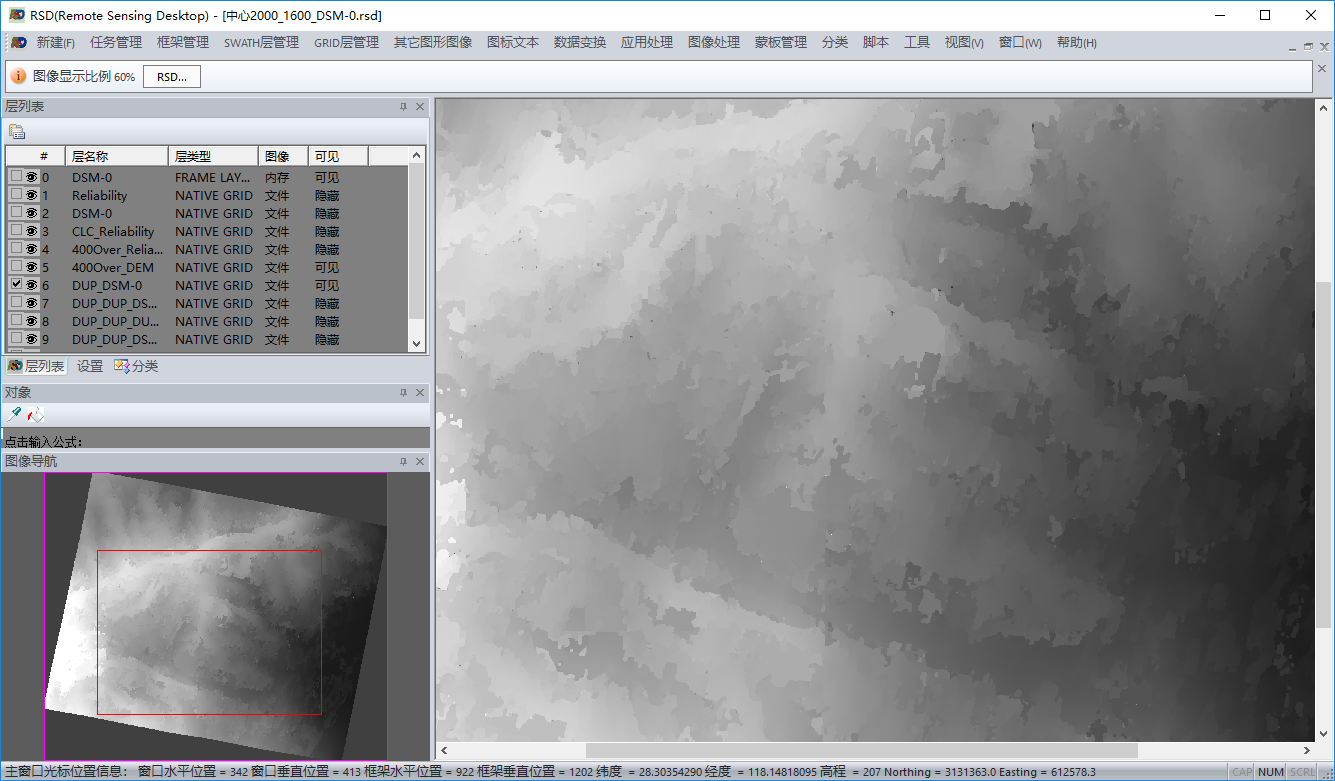
Task: Open the 图像处理 menu
Action: pyautogui.click(x=713, y=42)
